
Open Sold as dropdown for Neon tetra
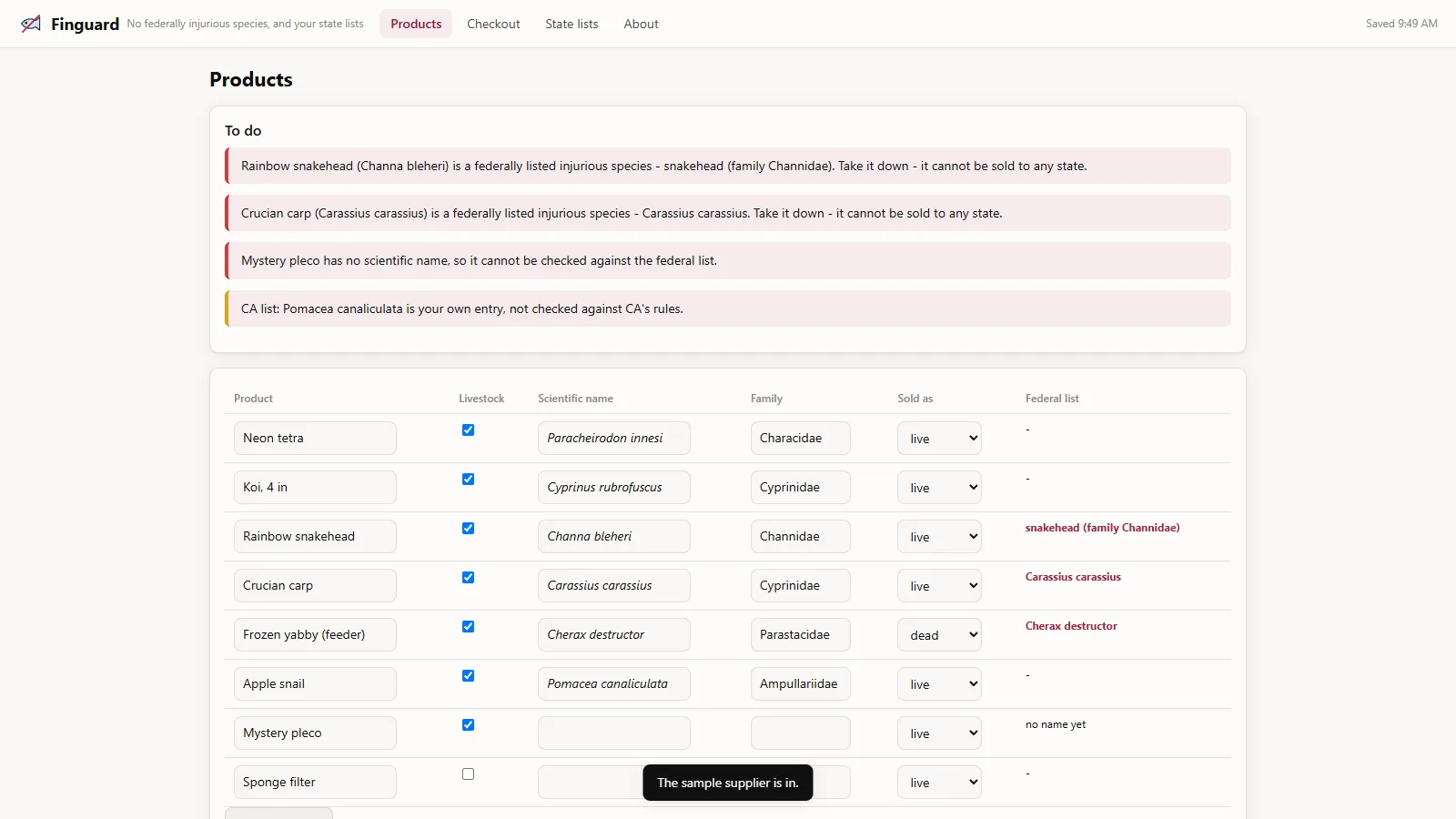(939, 439)
